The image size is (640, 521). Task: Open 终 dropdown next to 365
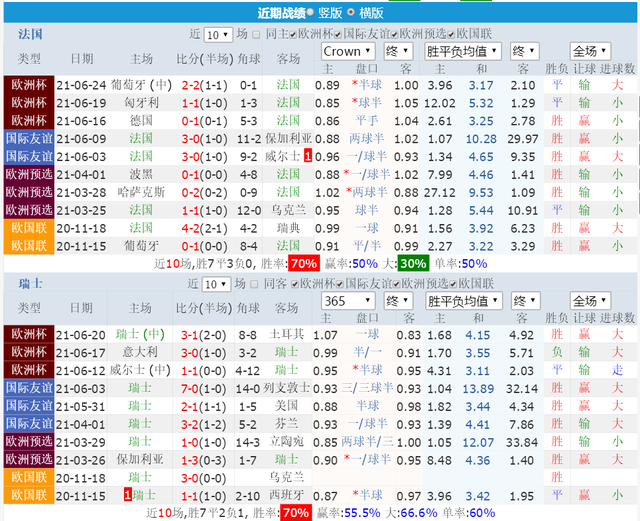pyautogui.click(x=398, y=301)
